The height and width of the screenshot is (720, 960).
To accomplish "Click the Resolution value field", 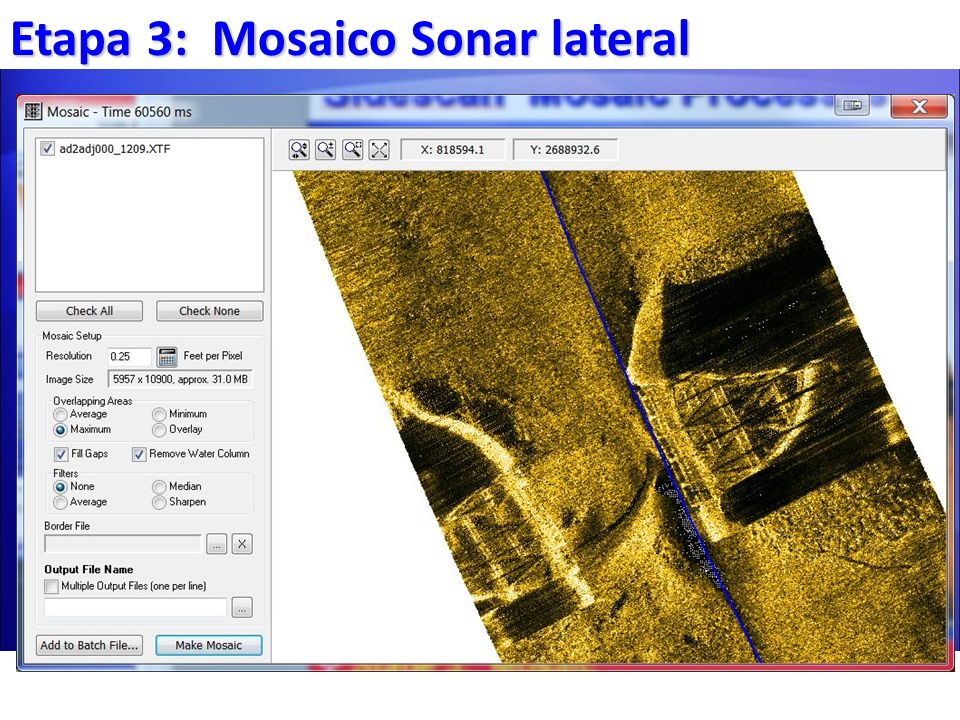I will (129, 356).
